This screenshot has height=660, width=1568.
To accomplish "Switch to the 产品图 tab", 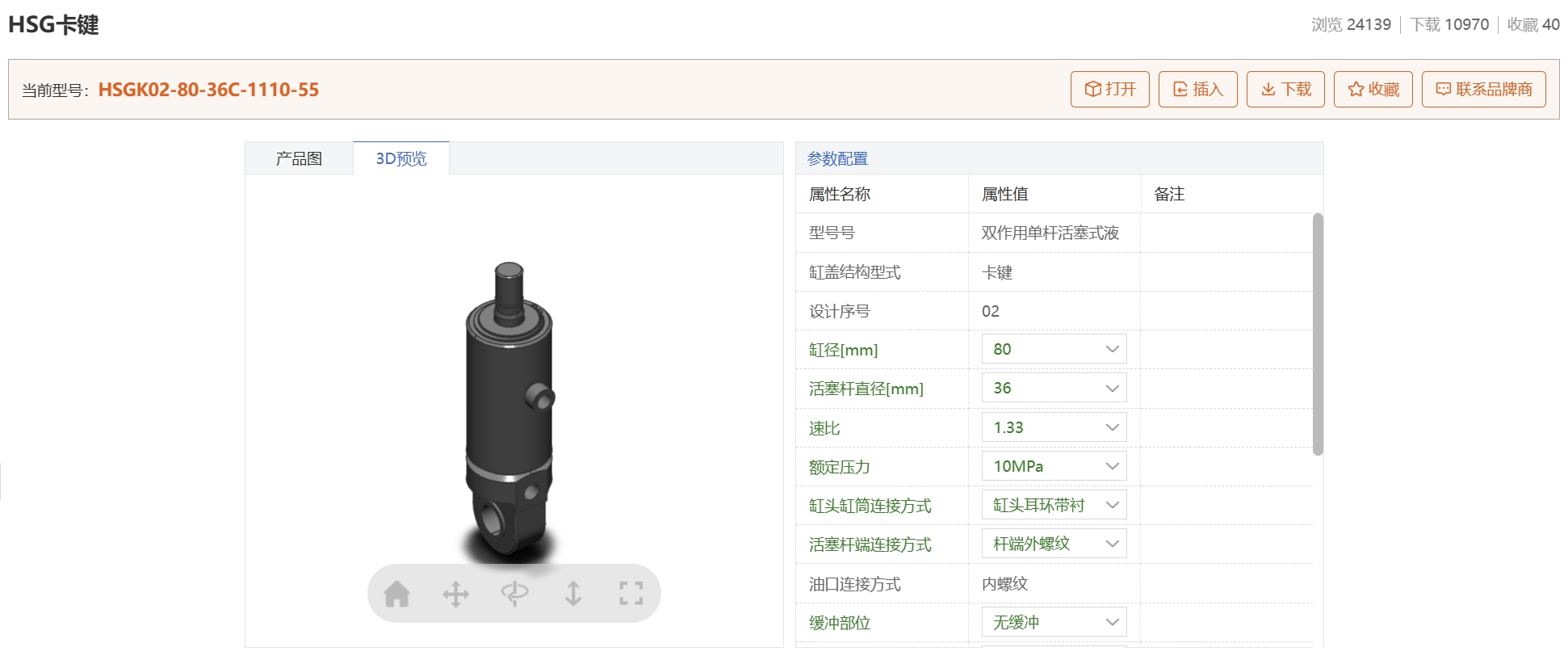I will tap(299, 158).
